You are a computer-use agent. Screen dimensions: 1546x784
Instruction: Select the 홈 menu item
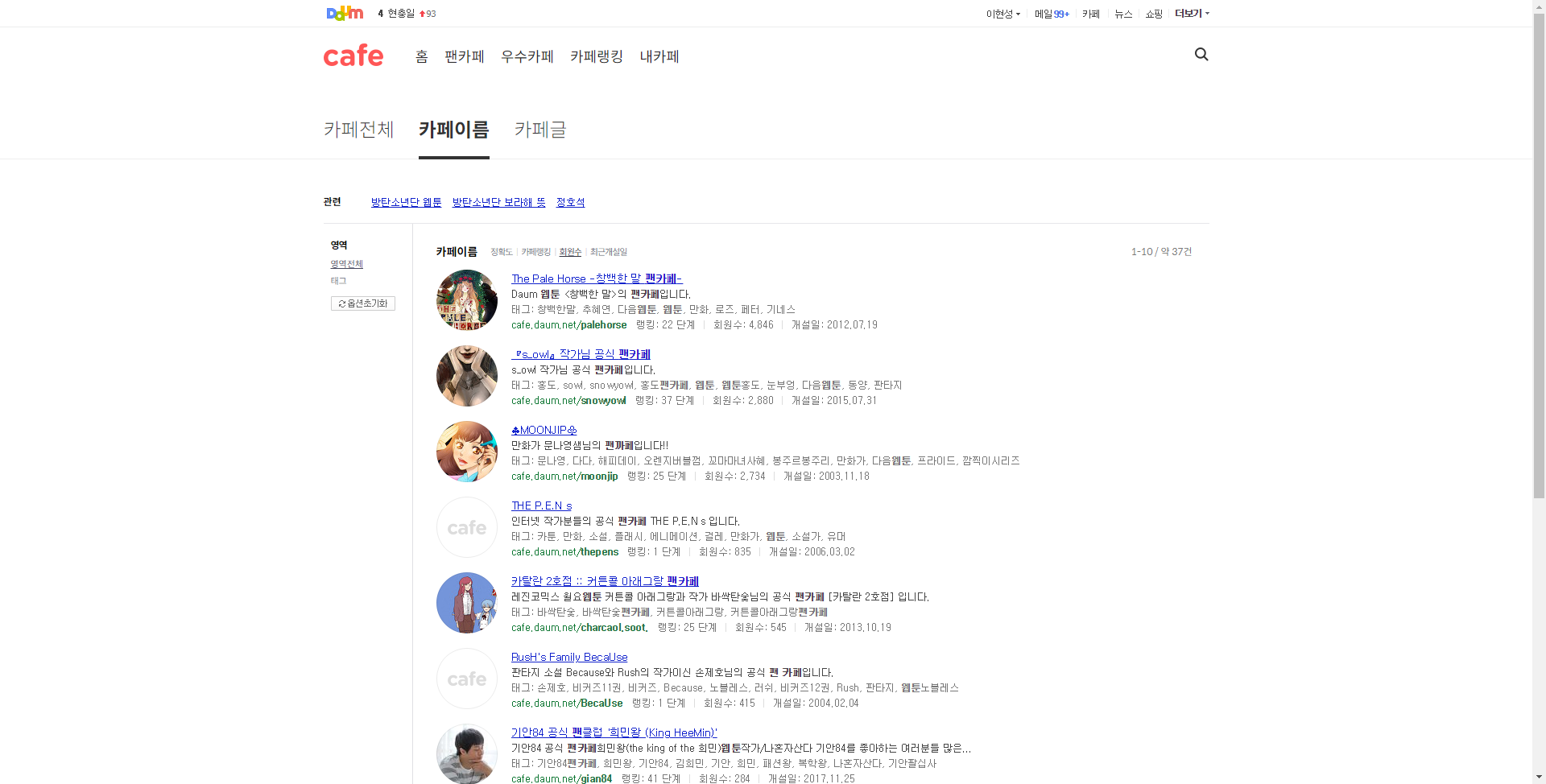point(422,56)
